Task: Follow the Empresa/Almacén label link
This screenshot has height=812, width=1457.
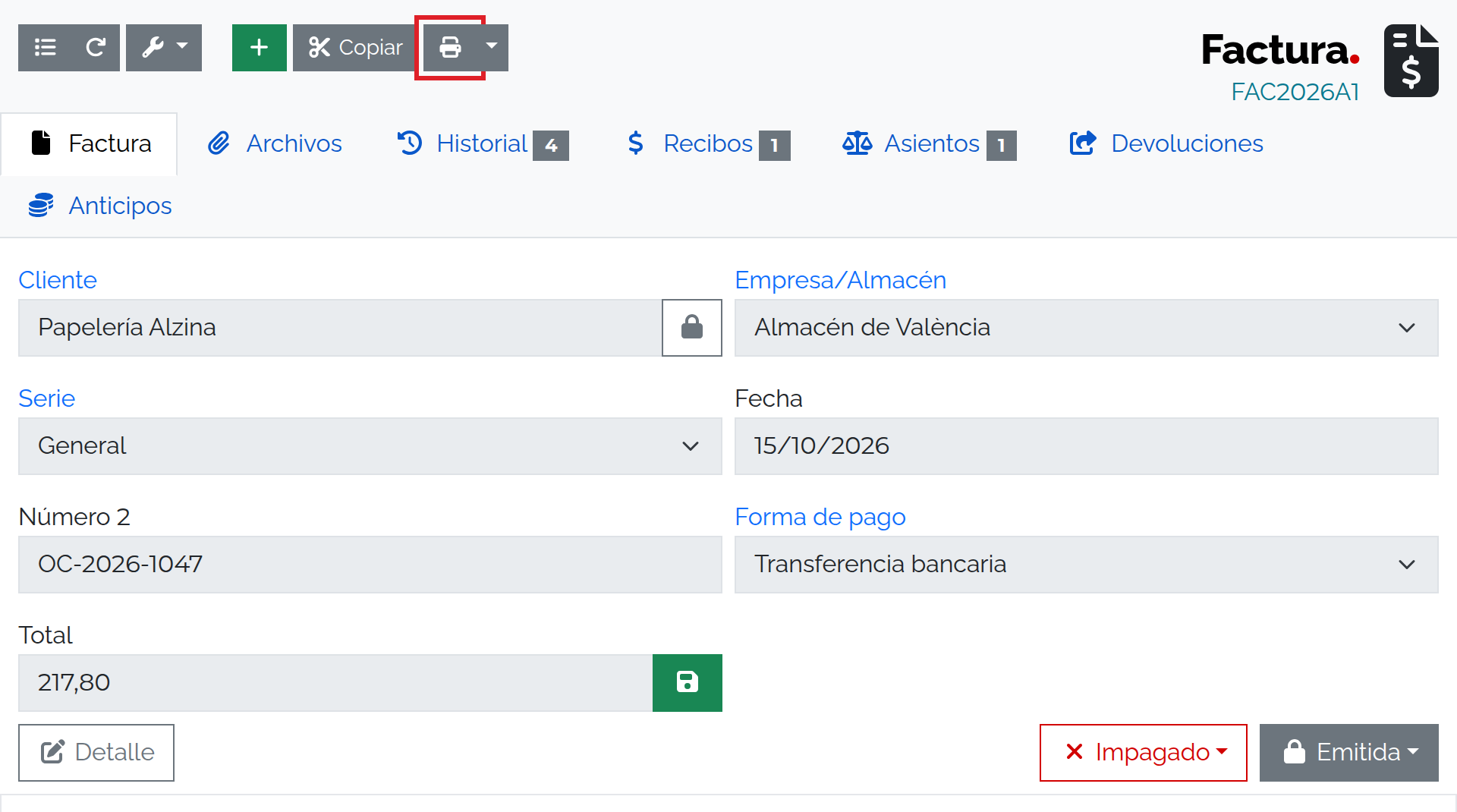Action: click(840, 280)
